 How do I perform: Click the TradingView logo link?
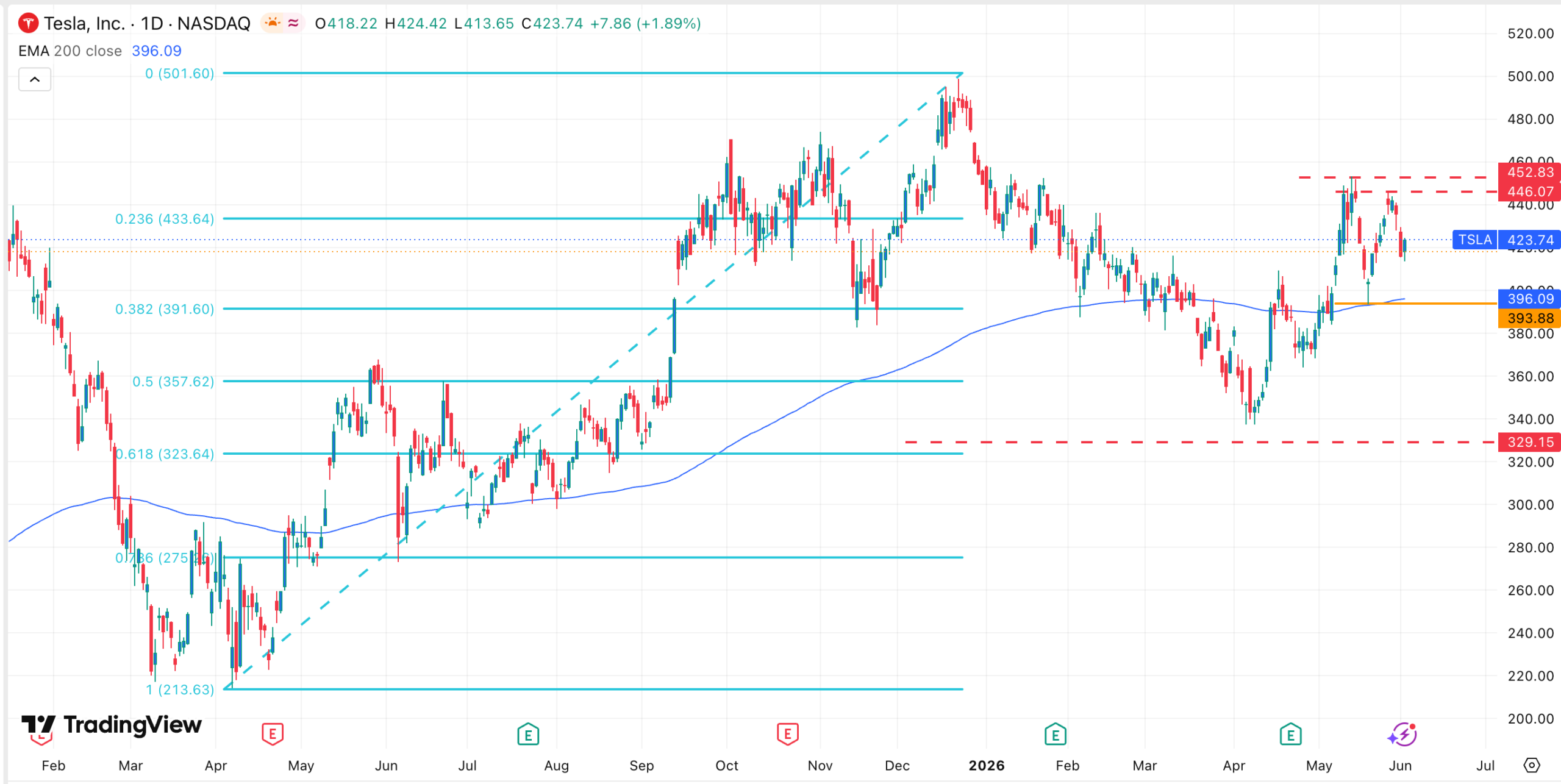coord(112,725)
